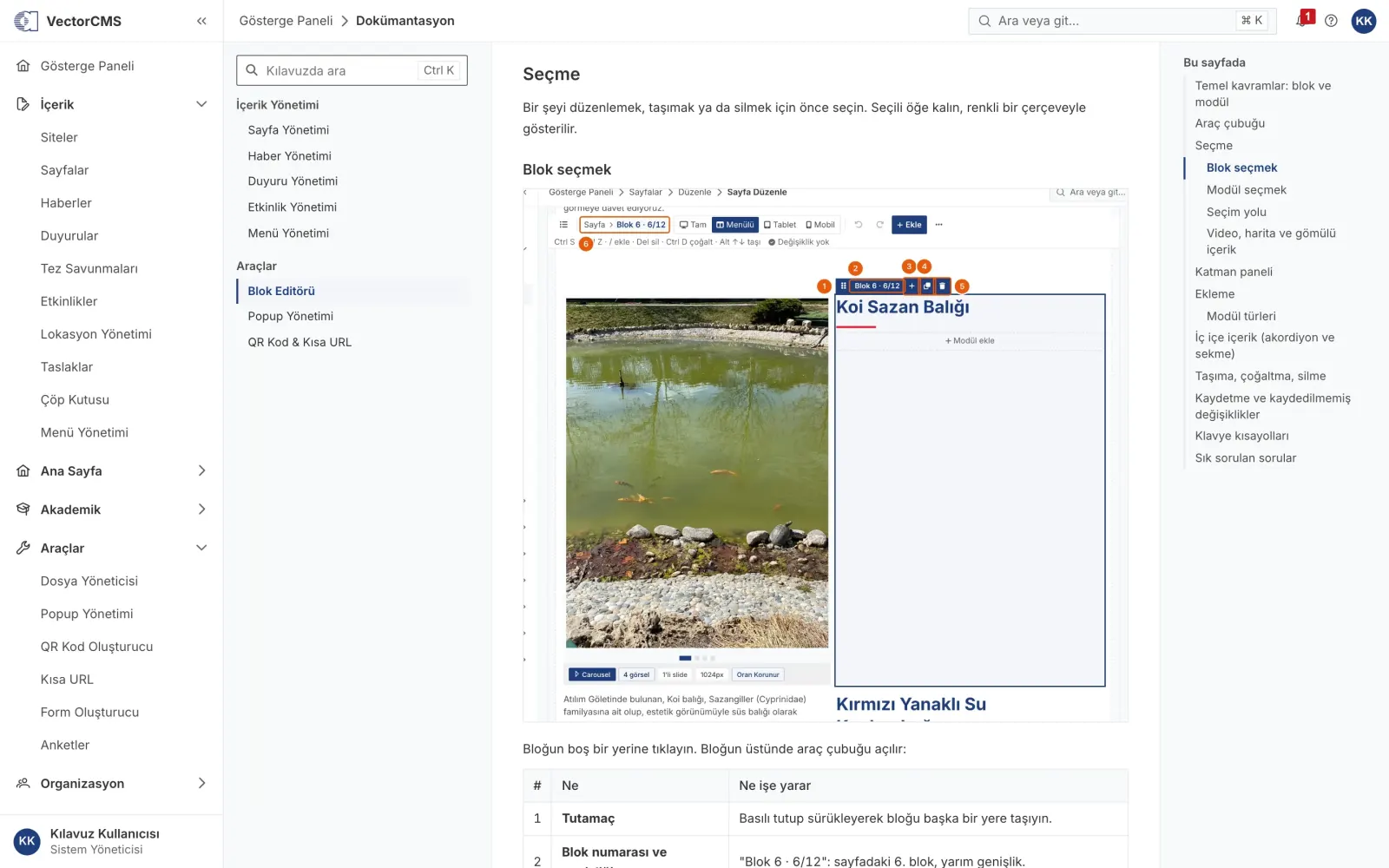Jump to Taşıma, çoğaltma, silme section

[1260, 376]
